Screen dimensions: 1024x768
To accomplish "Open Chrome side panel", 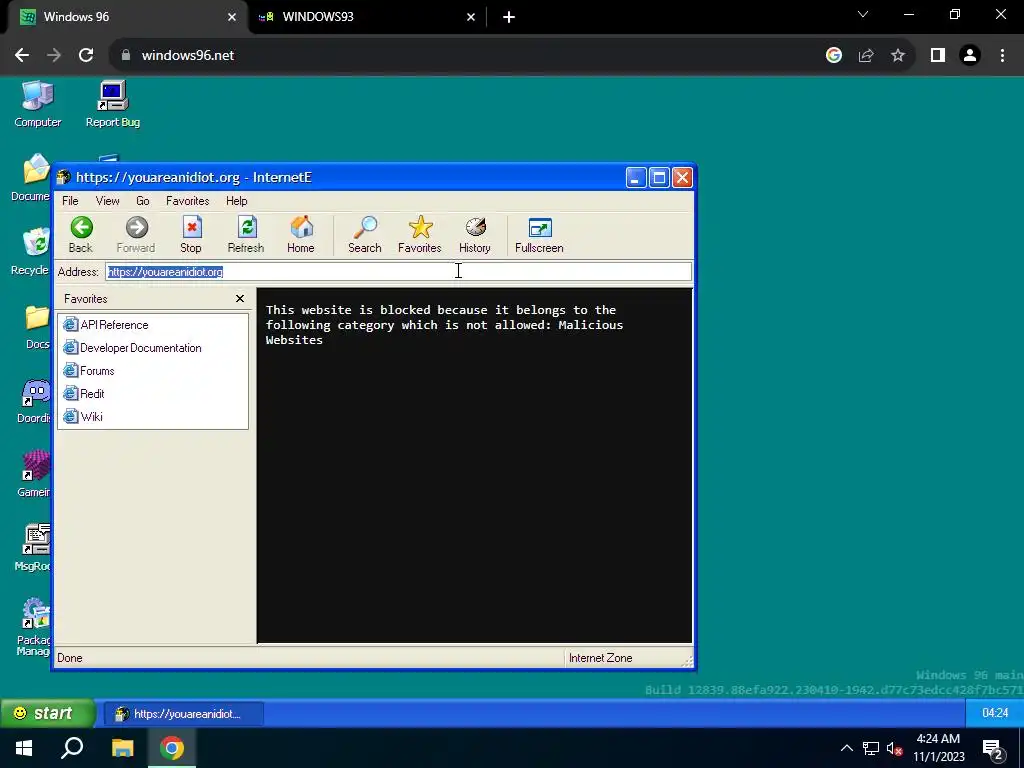I will point(938,55).
